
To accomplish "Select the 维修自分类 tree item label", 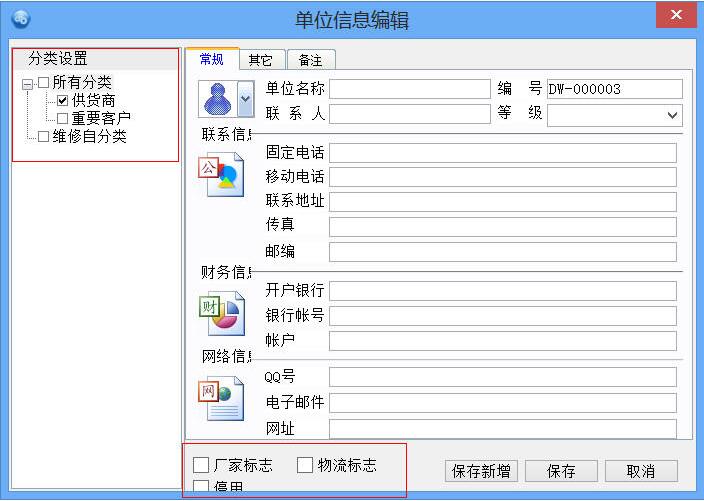I will point(89,136).
